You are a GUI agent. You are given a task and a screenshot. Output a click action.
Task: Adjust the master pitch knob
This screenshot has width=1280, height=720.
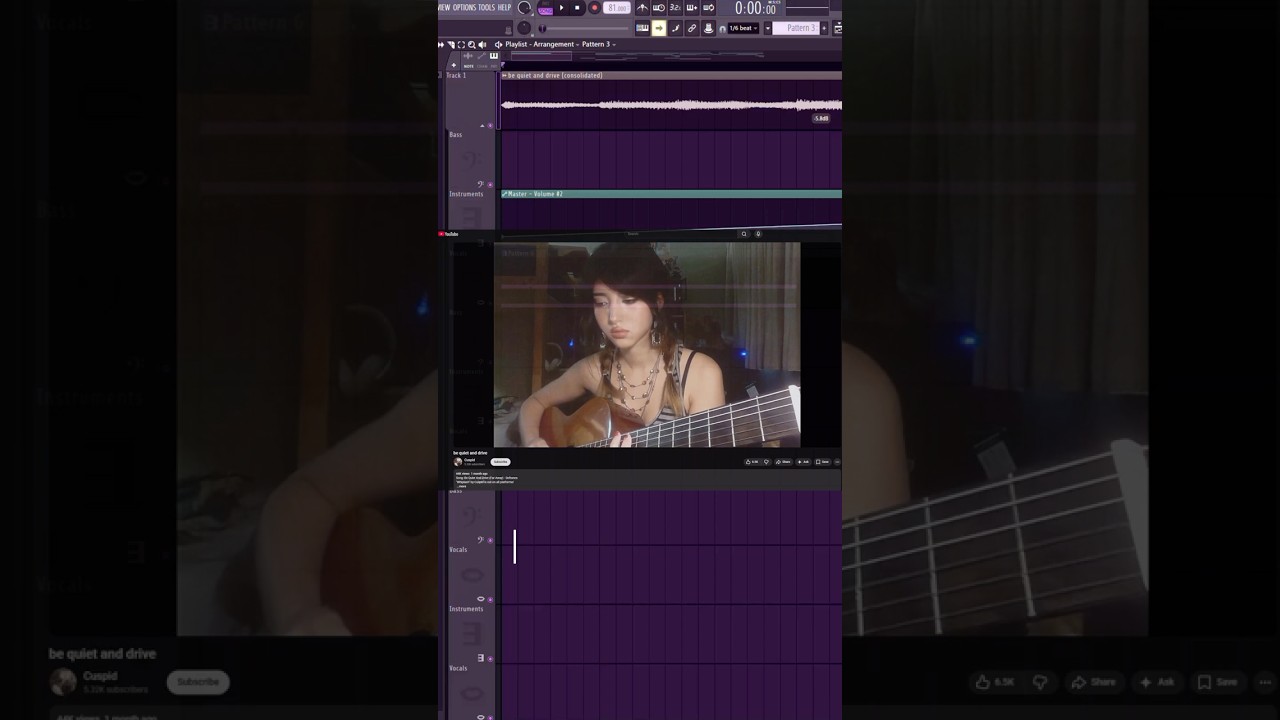click(524, 28)
